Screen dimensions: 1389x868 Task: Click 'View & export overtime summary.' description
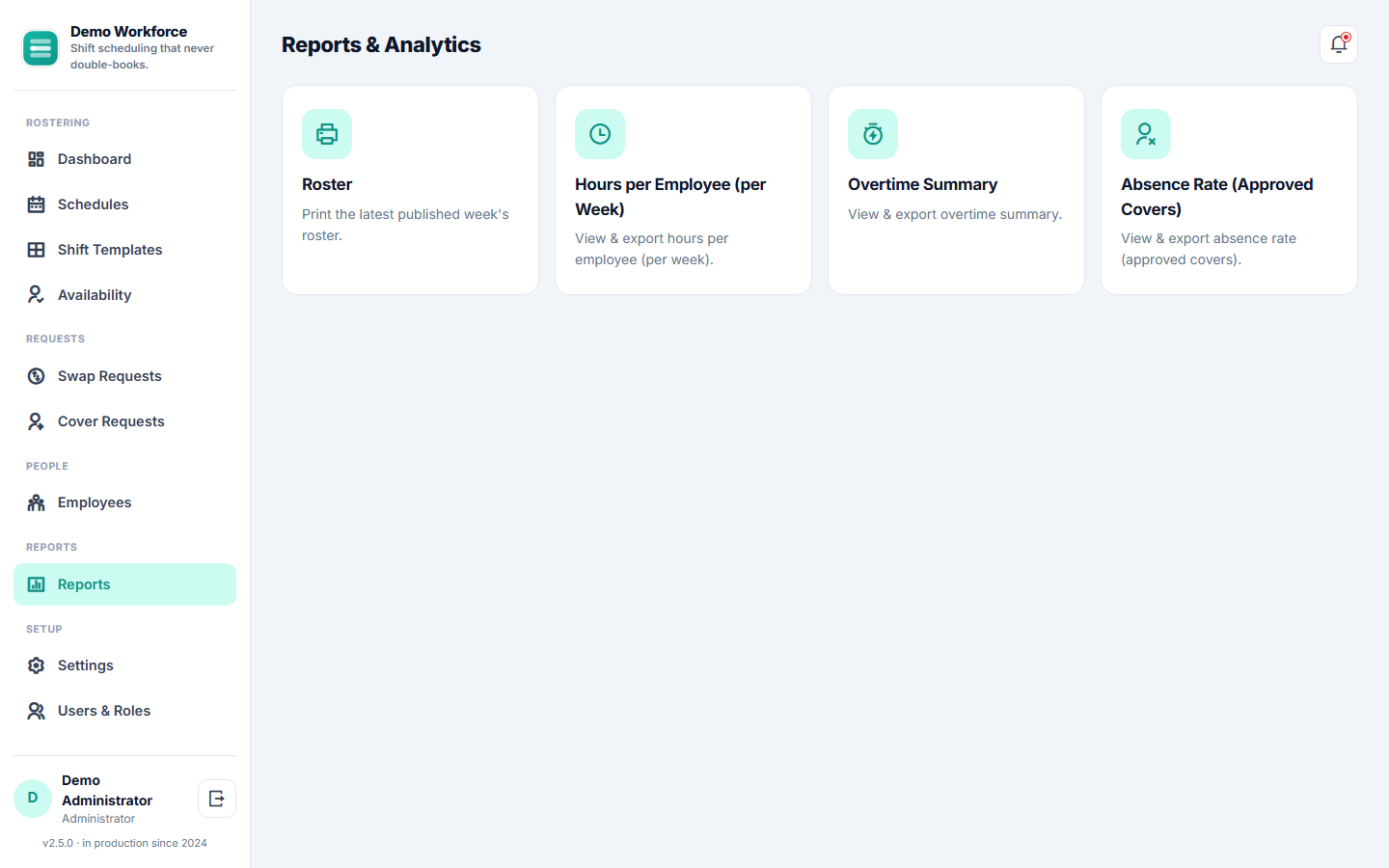tap(955, 214)
